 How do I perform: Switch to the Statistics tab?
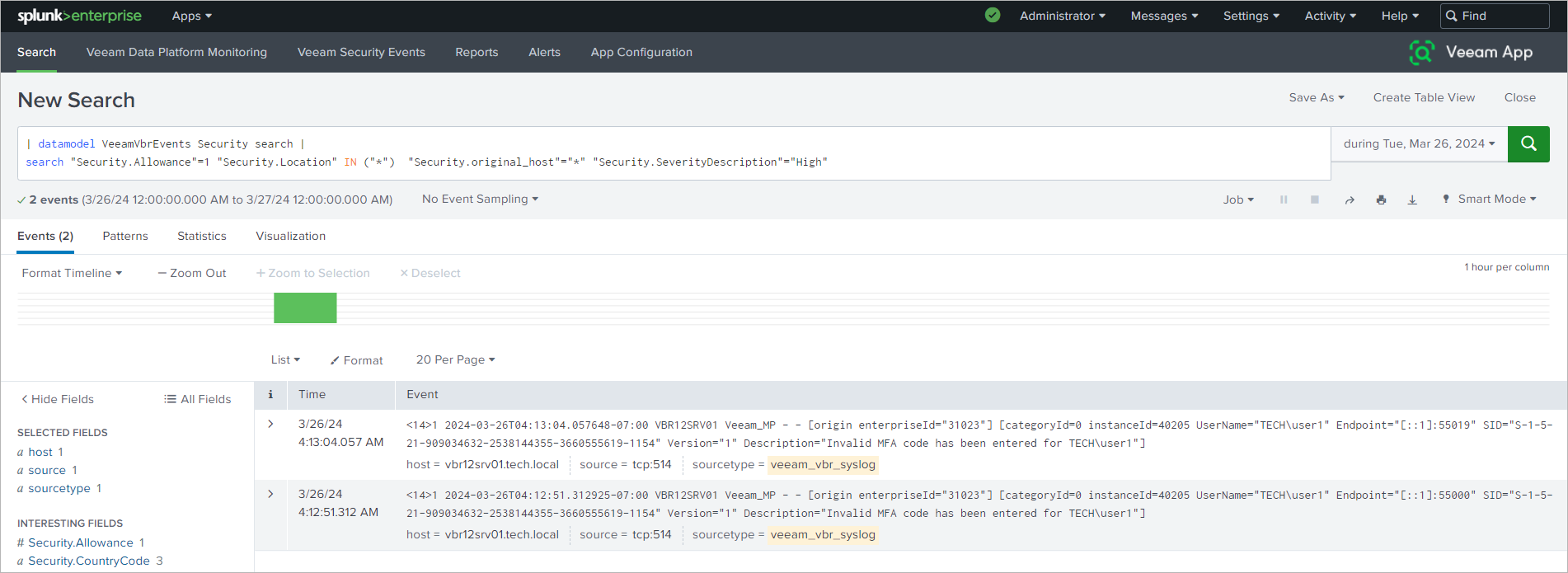(x=201, y=236)
